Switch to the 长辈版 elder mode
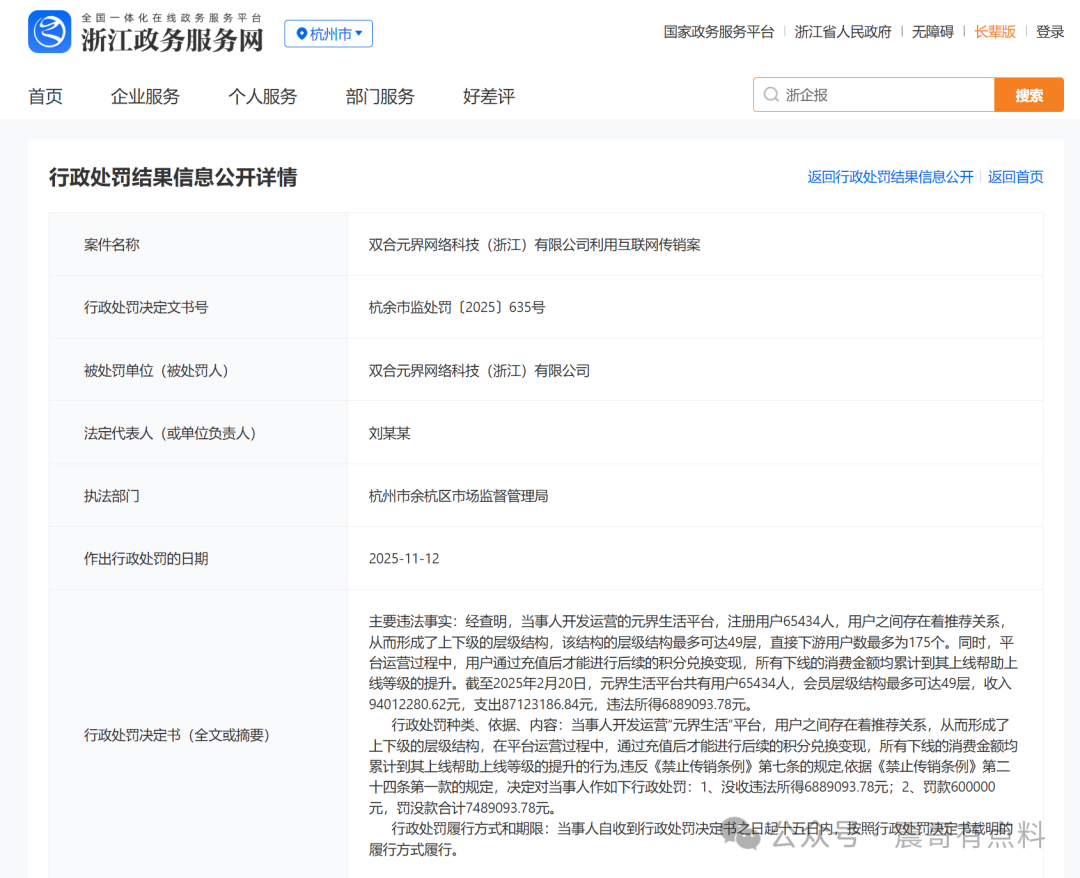Image resolution: width=1080 pixels, height=878 pixels. click(995, 32)
